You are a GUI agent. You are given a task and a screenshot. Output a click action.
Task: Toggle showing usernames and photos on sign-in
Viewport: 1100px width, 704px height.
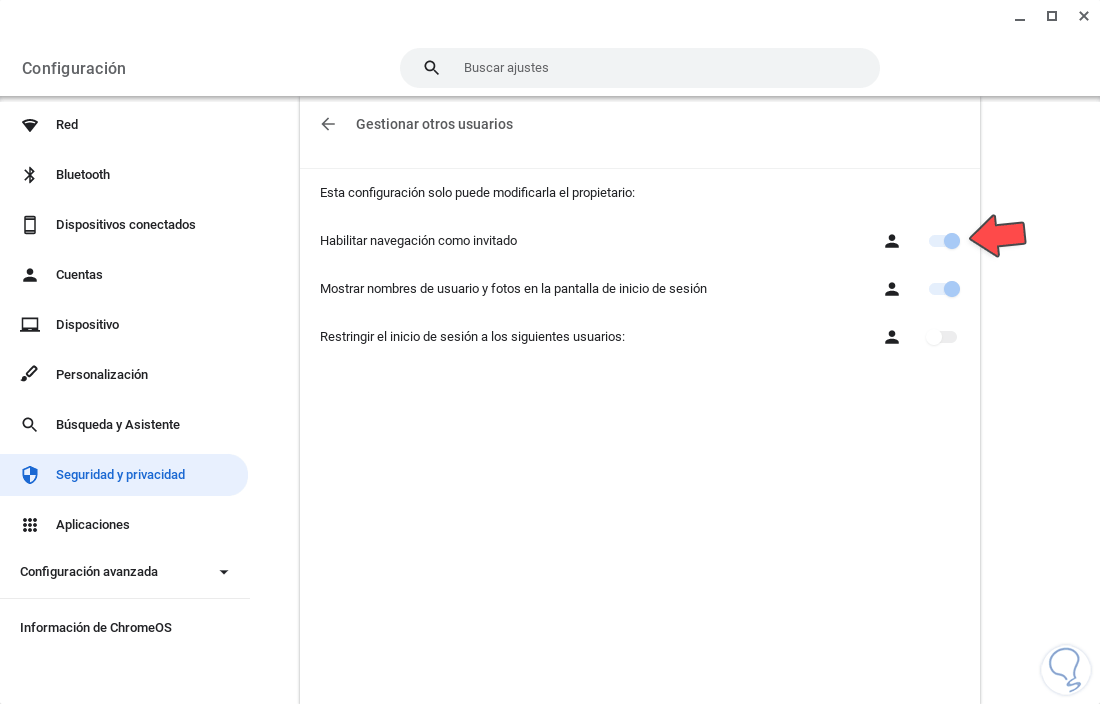[x=944, y=289]
